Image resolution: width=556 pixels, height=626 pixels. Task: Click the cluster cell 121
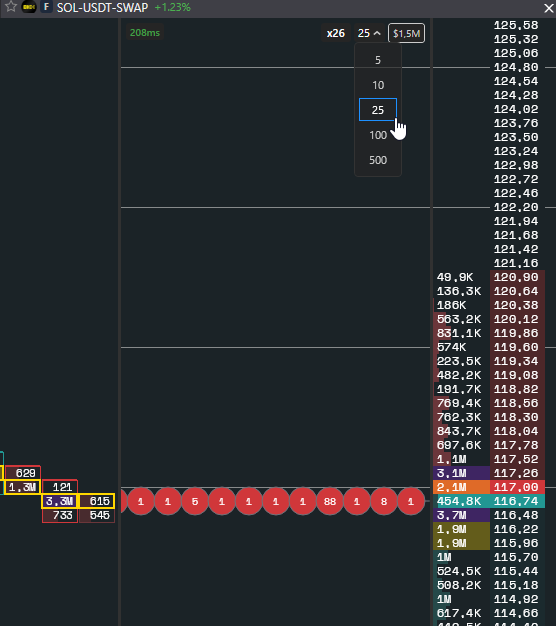(60, 487)
